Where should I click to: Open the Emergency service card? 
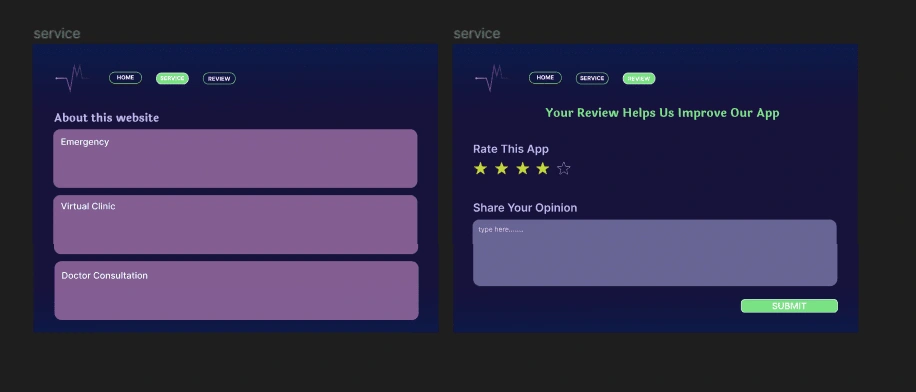click(x=235, y=158)
